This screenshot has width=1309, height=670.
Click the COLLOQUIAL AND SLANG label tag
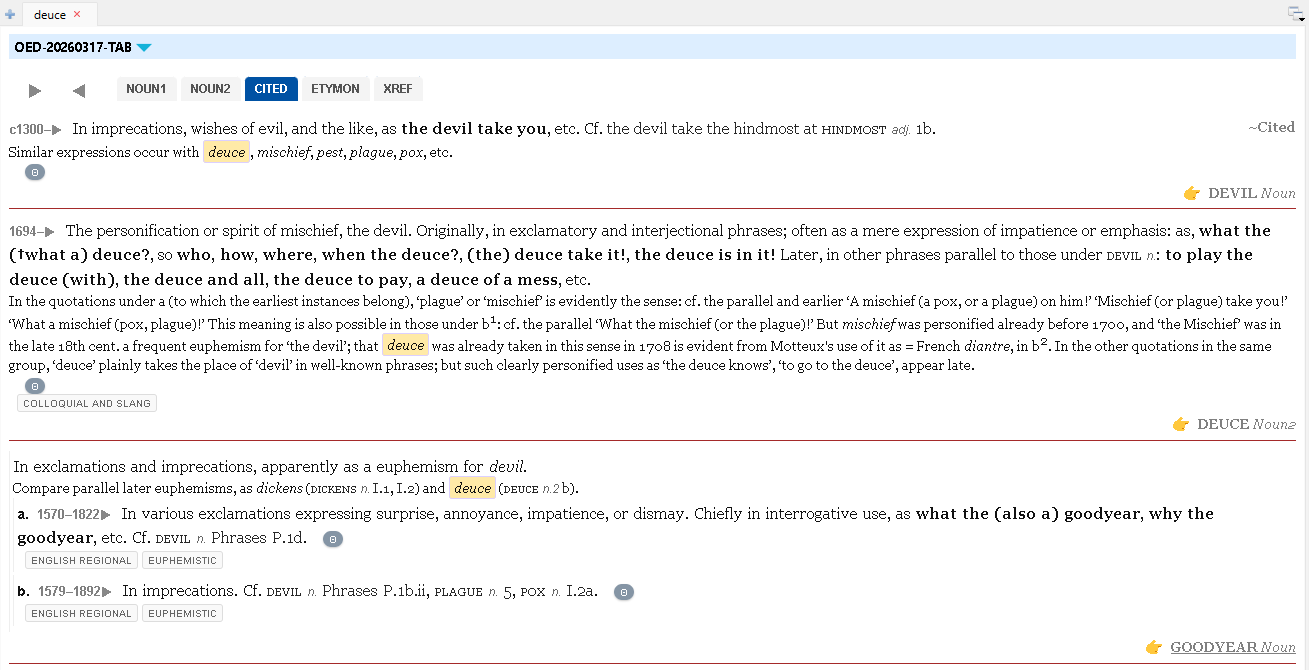87,404
